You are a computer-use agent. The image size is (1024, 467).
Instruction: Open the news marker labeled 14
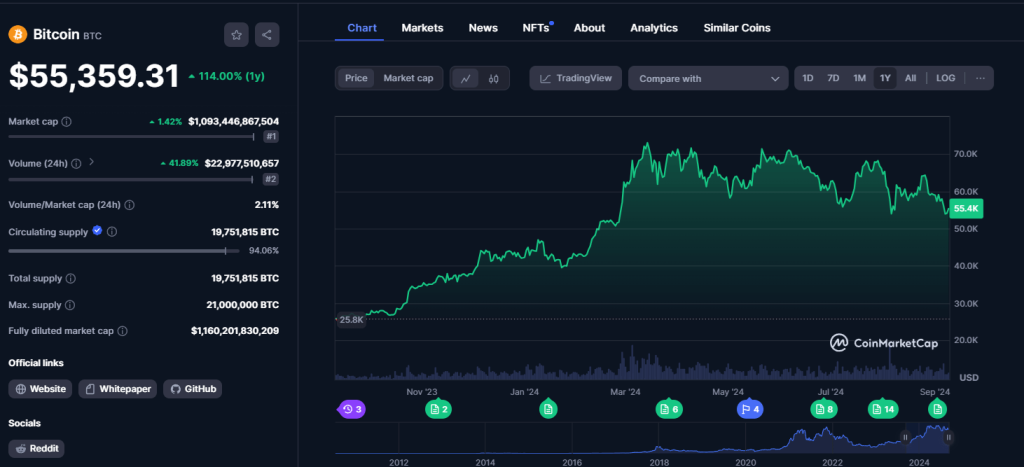pos(883,410)
